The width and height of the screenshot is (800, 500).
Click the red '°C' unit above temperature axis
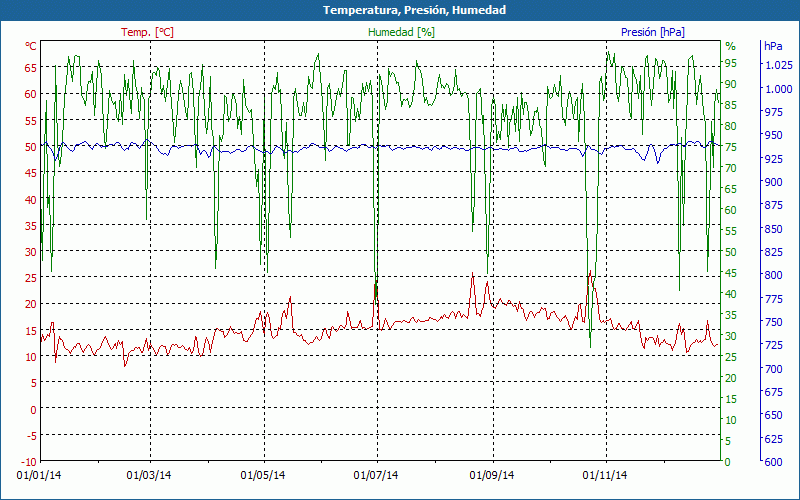[x=31, y=46]
